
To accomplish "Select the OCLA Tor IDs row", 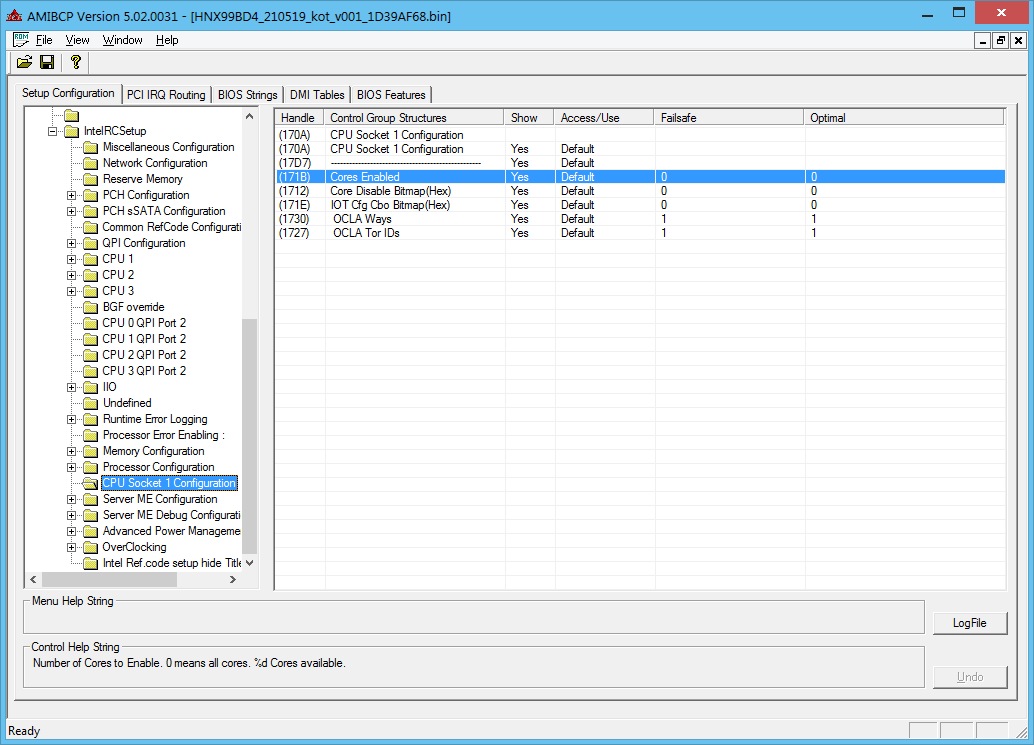I will click(x=640, y=233).
